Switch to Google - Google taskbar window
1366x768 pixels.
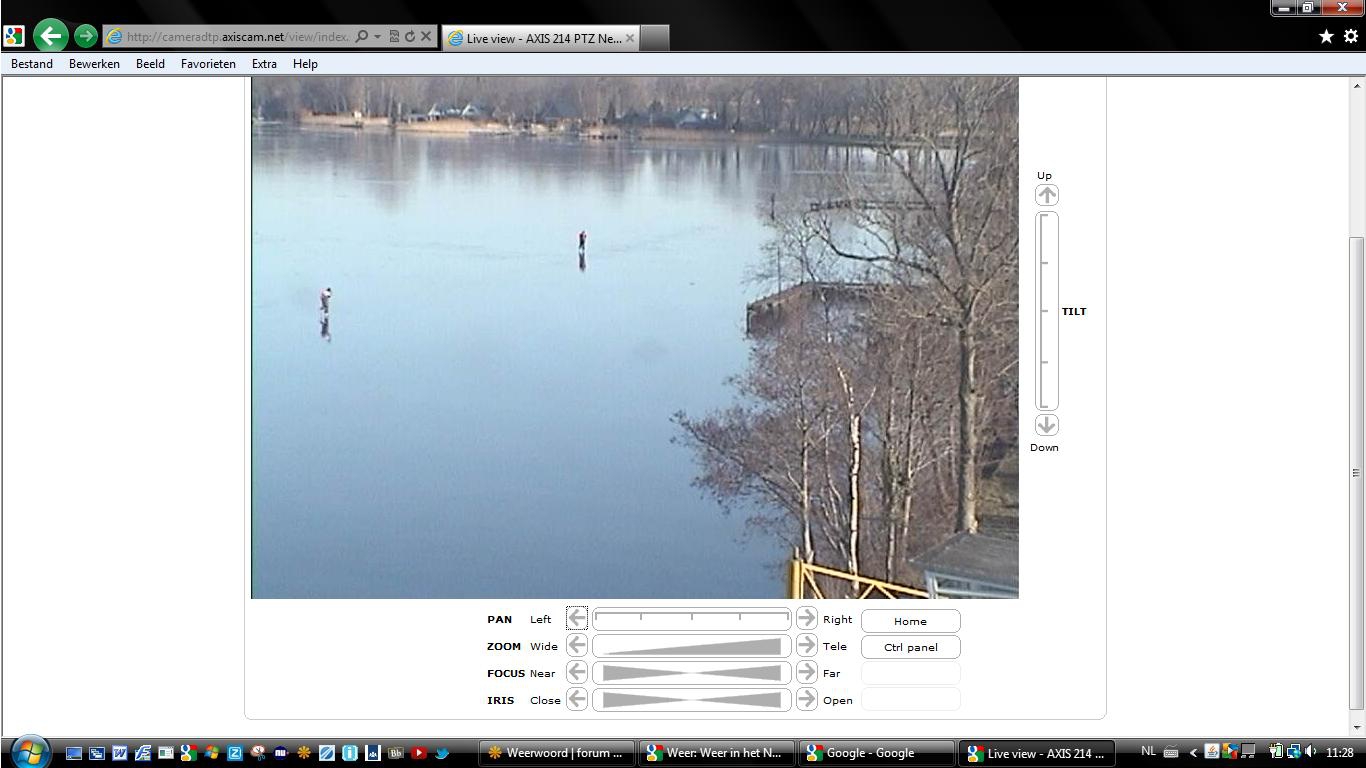[876, 753]
